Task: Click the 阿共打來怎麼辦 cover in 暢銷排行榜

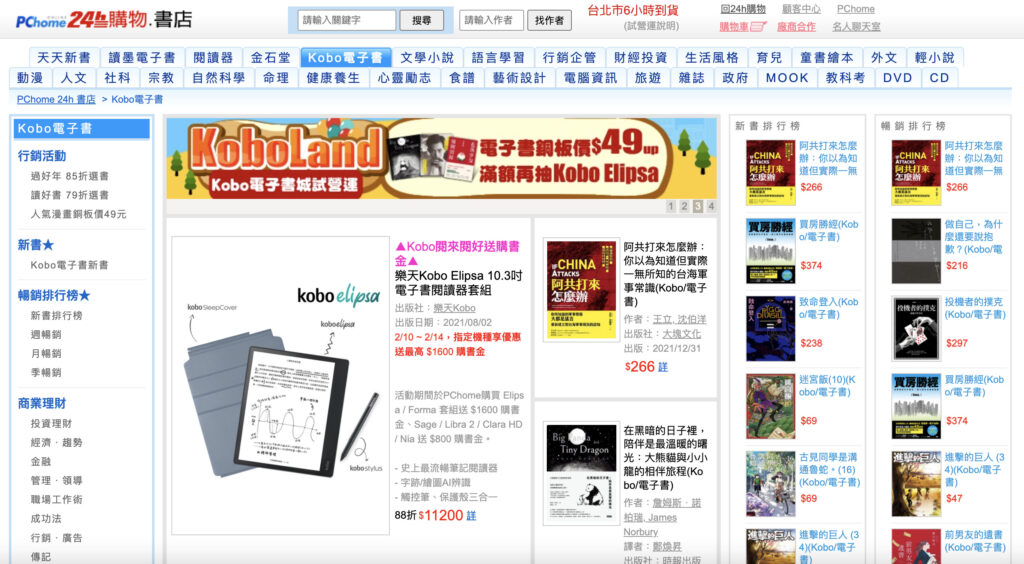Action: click(916, 173)
